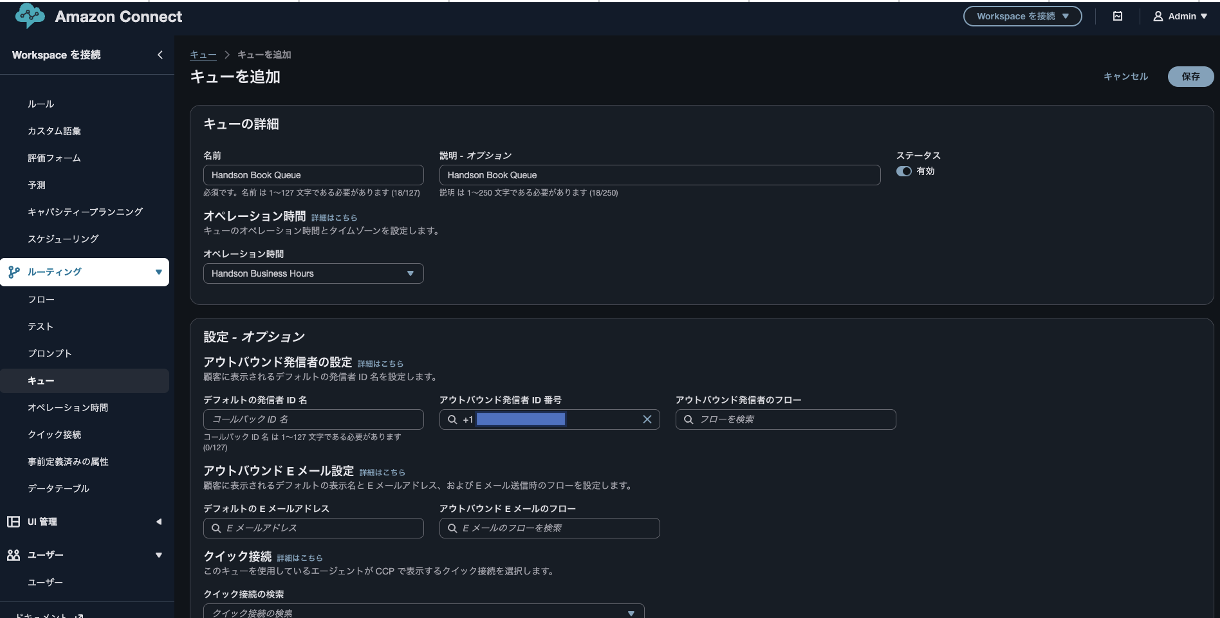Viewport: 1220px width, 618px height.
Task: Open スケジューリング in the sidebar
Action: coord(63,239)
